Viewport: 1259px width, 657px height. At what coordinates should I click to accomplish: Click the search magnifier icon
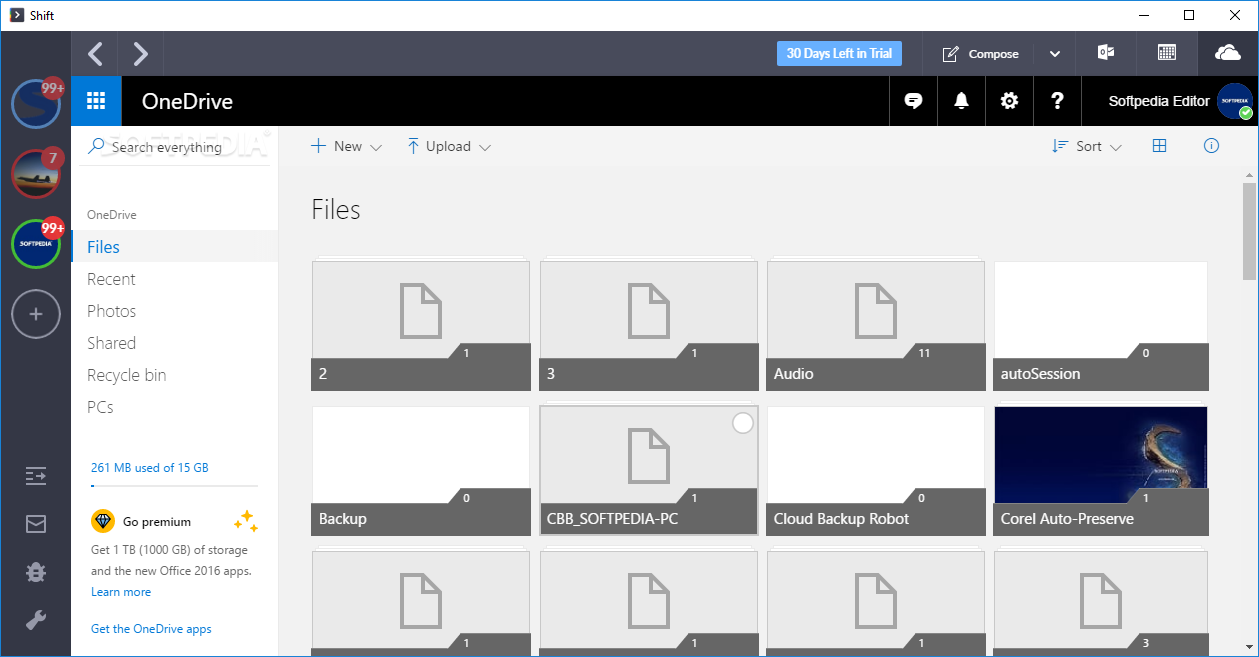[x=97, y=146]
